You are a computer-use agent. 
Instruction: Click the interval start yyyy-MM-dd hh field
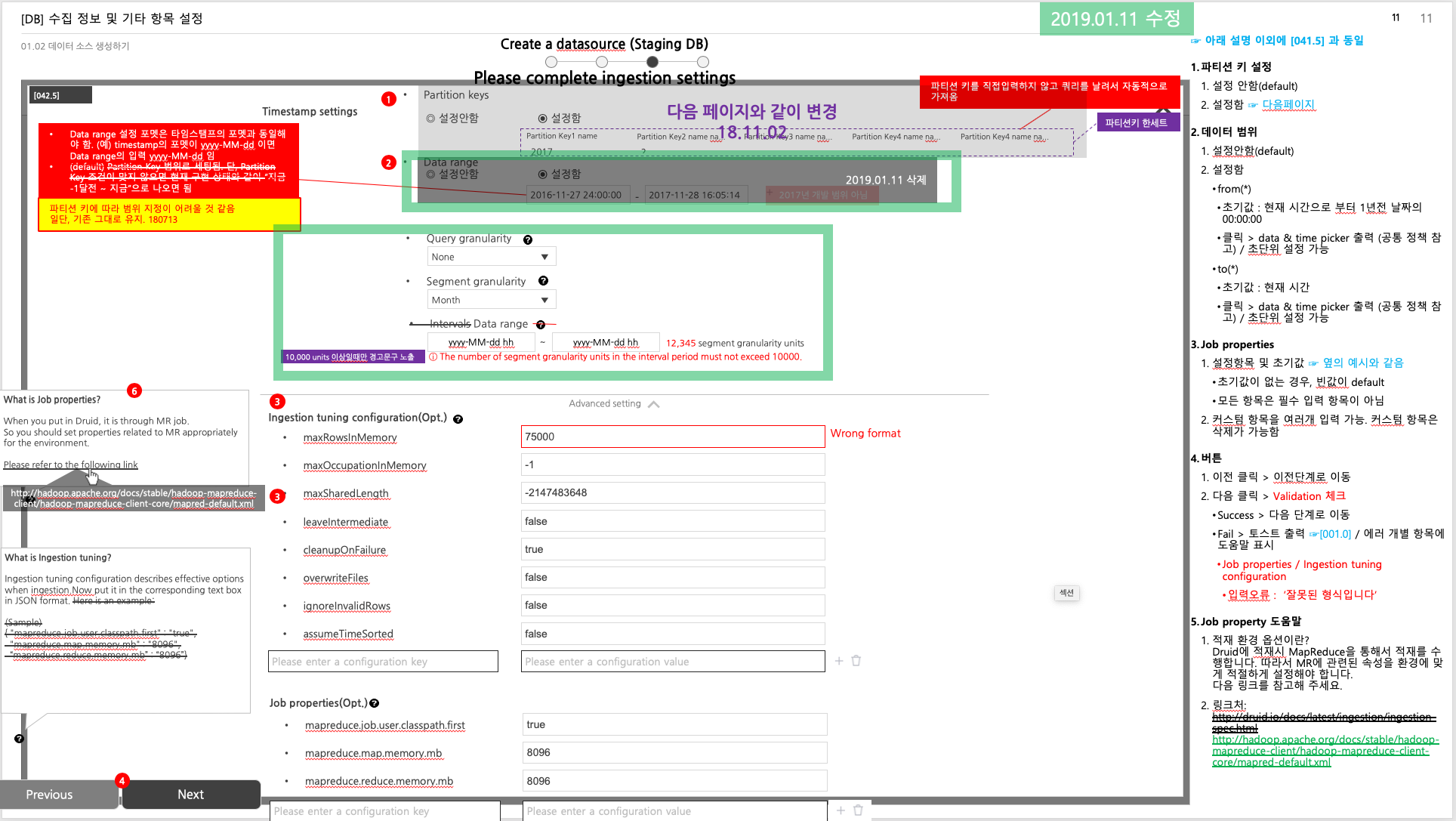481,342
